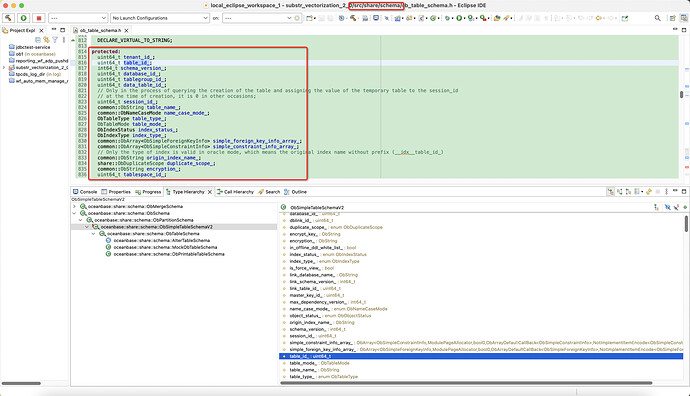690x396 pixels.
Task: Open the toolbar Search magnifier icon
Action: click(657, 18)
